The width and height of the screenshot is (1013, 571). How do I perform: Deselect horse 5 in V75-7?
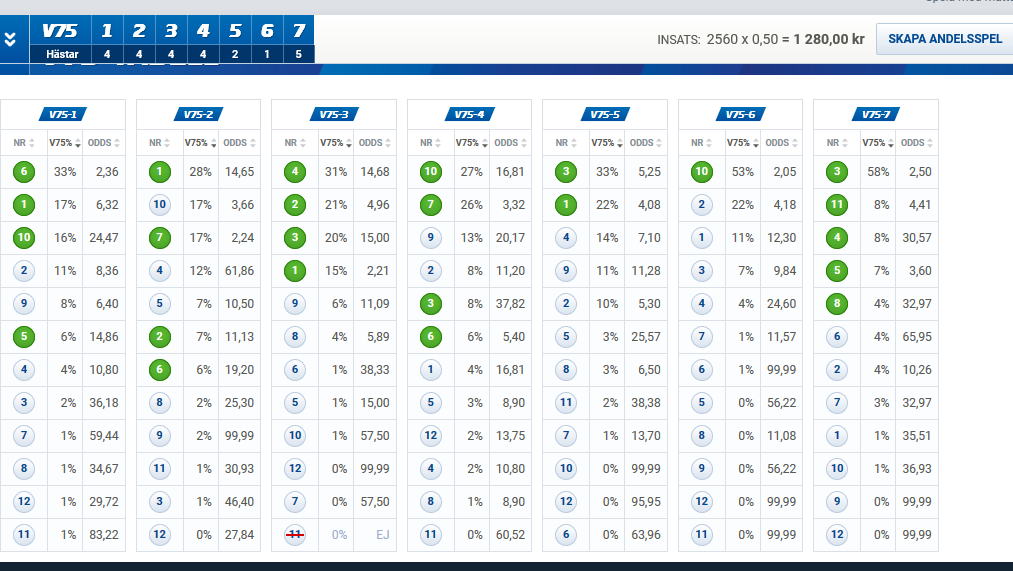point(837,271)
